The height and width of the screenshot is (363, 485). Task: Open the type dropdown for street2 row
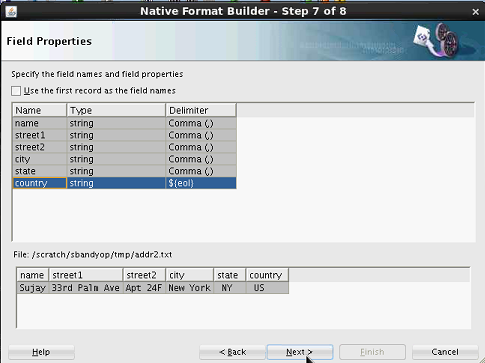pyautogui.click(x=116, y=147)
